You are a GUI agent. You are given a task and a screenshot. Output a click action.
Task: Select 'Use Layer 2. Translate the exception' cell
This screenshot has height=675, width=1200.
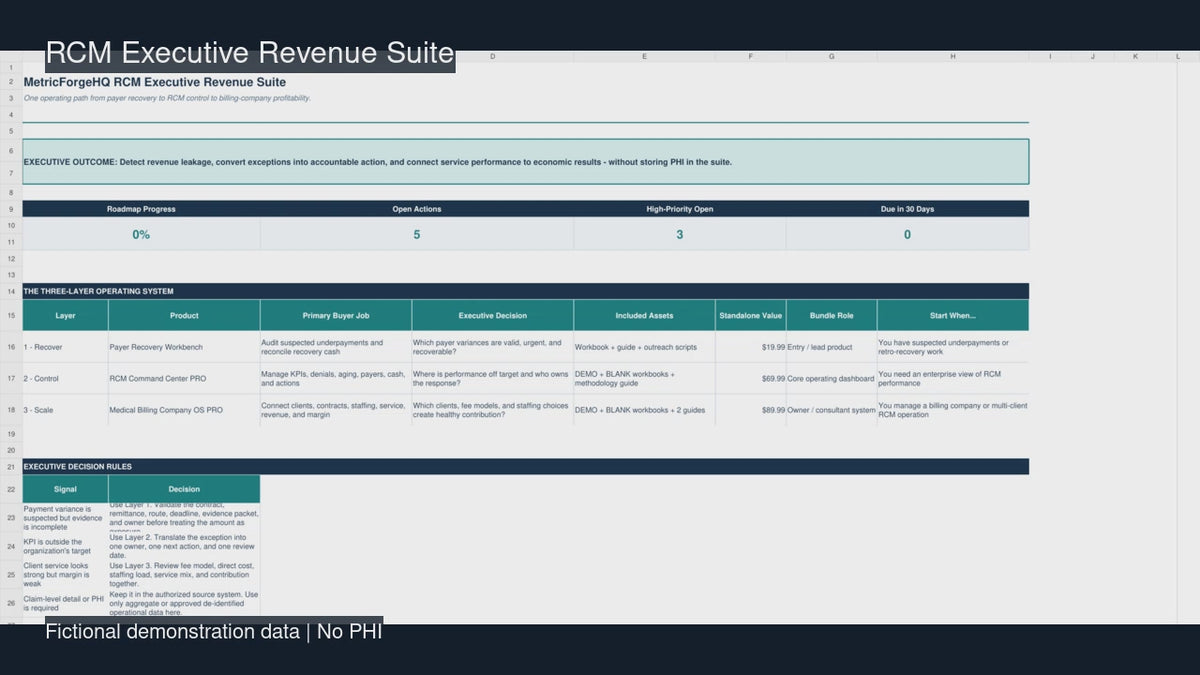(x=184, y=546)
